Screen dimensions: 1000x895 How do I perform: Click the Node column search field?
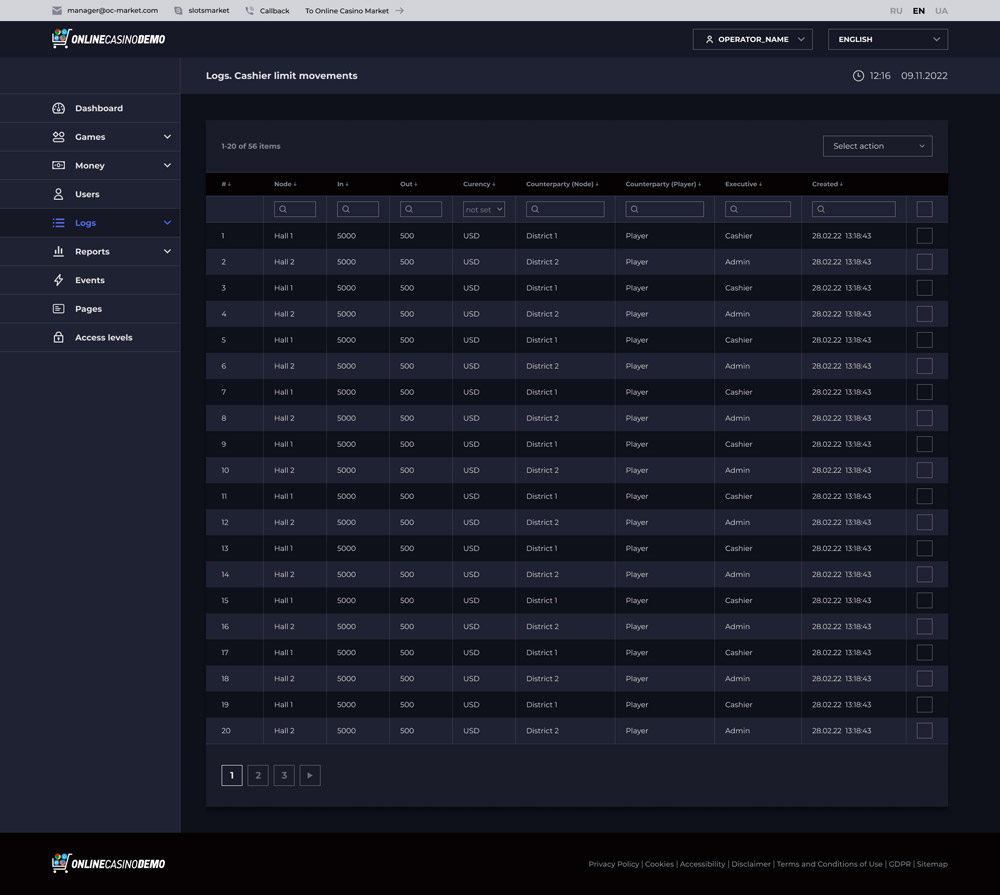pos(295,209)
